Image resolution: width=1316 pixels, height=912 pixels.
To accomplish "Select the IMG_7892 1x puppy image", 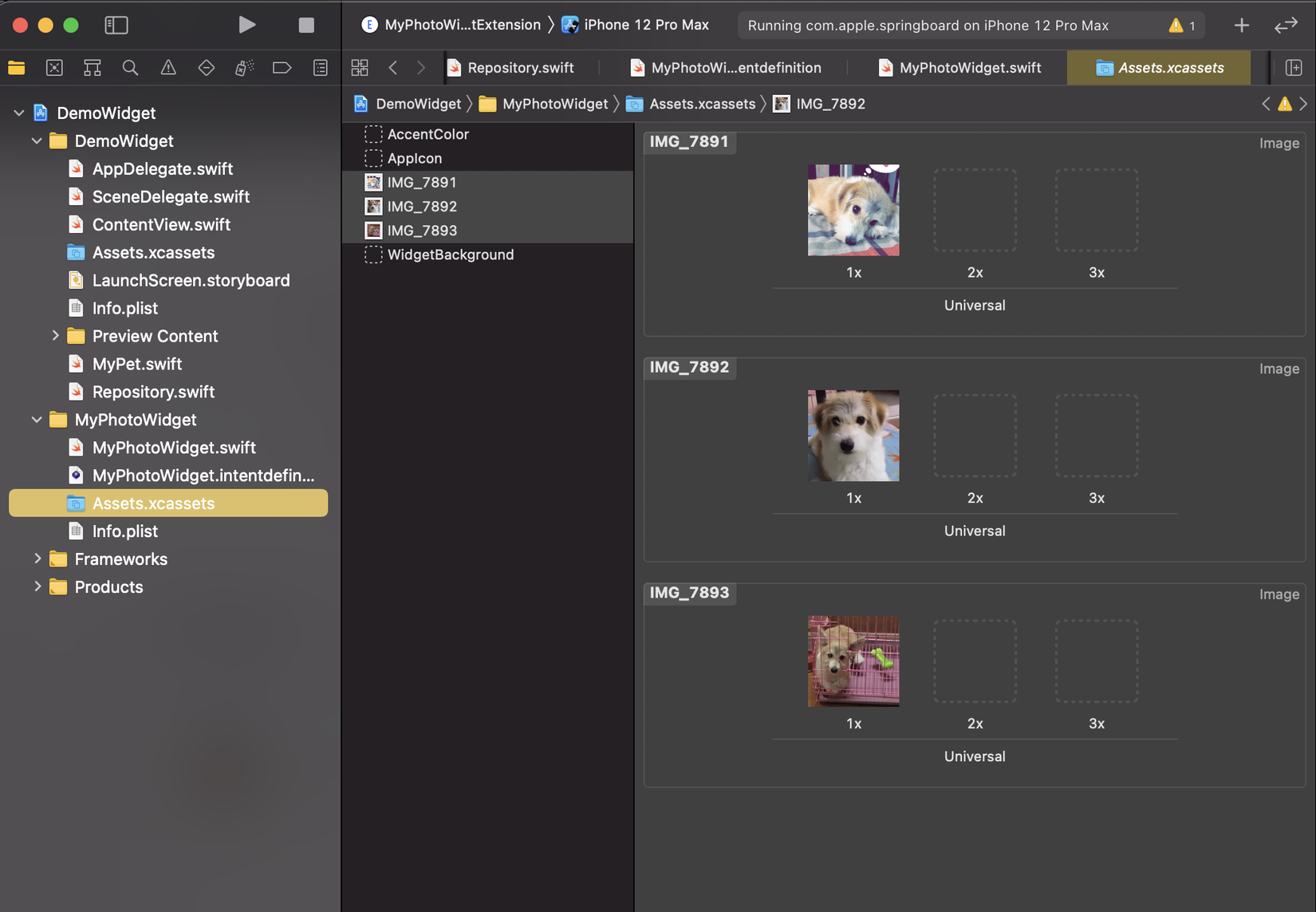I will (853, 436).
